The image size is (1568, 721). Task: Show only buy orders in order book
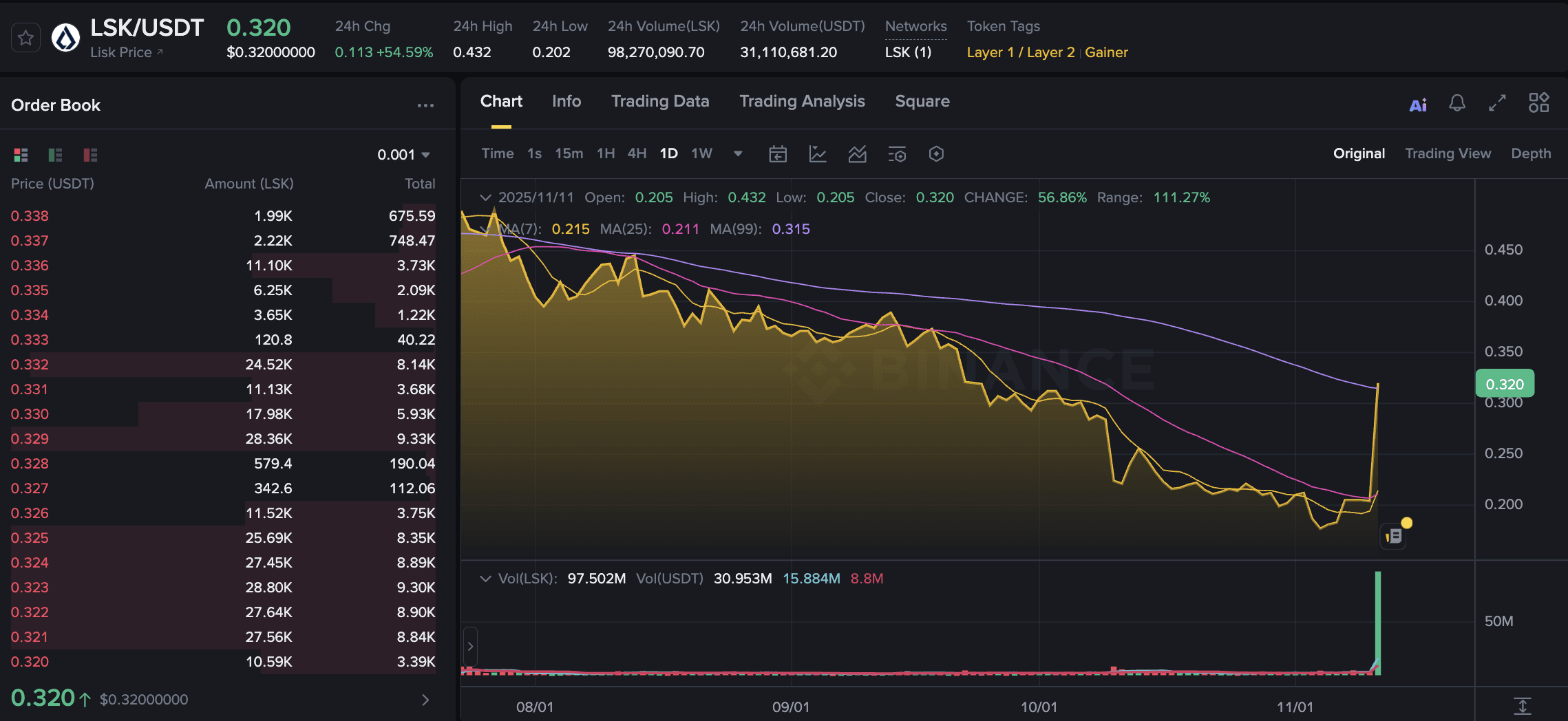click(x=55, y=155)
